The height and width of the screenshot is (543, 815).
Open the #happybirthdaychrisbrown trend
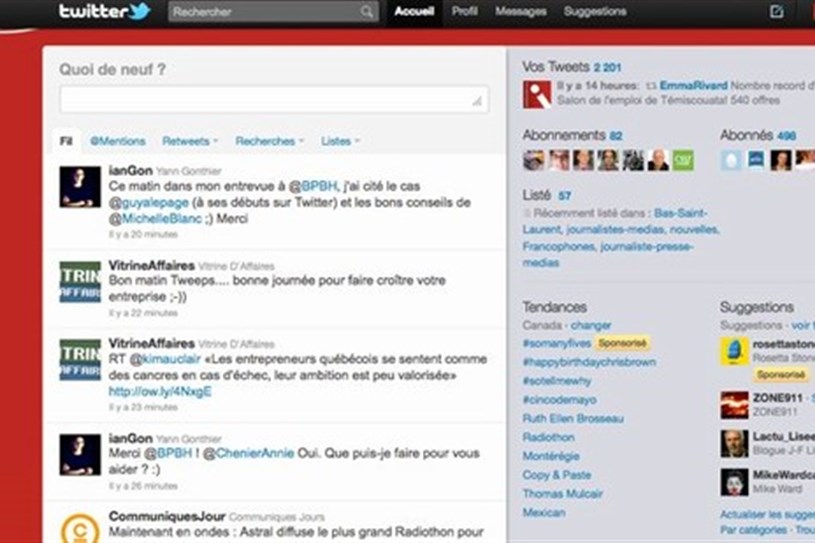tap(589, 362)
